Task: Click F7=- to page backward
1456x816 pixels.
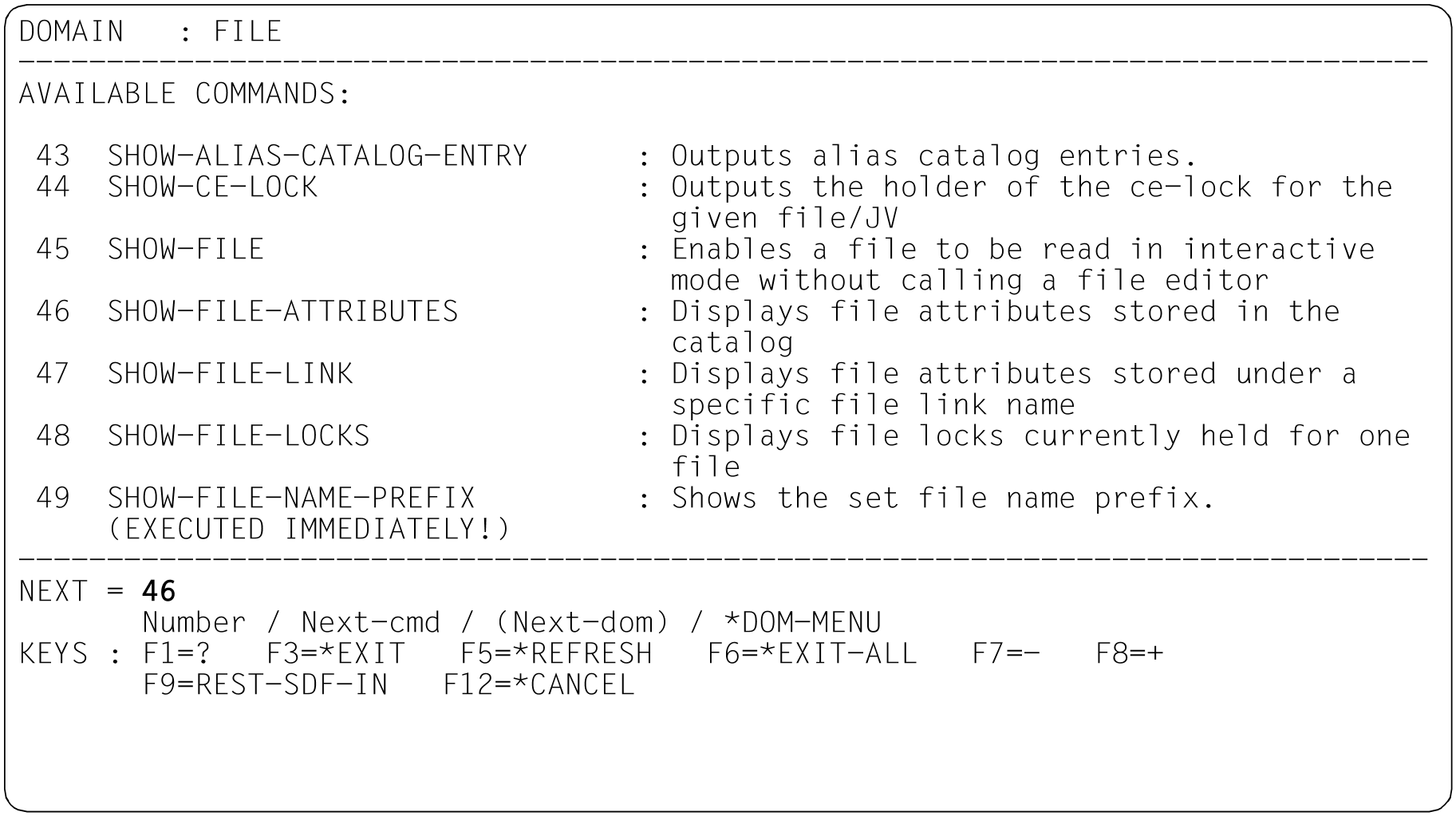Action: pyautogui.click(x=1006, y=653)
